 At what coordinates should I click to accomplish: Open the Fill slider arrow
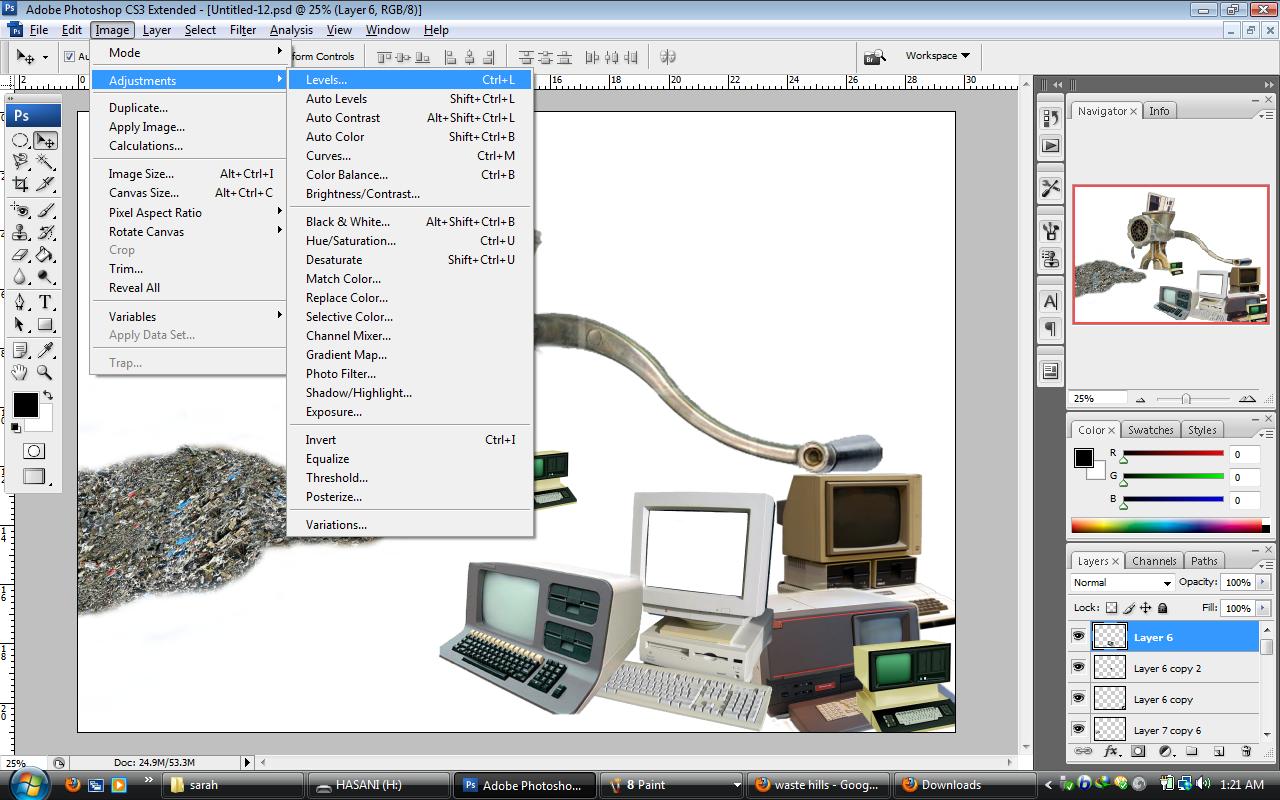tap(1263, 608)
